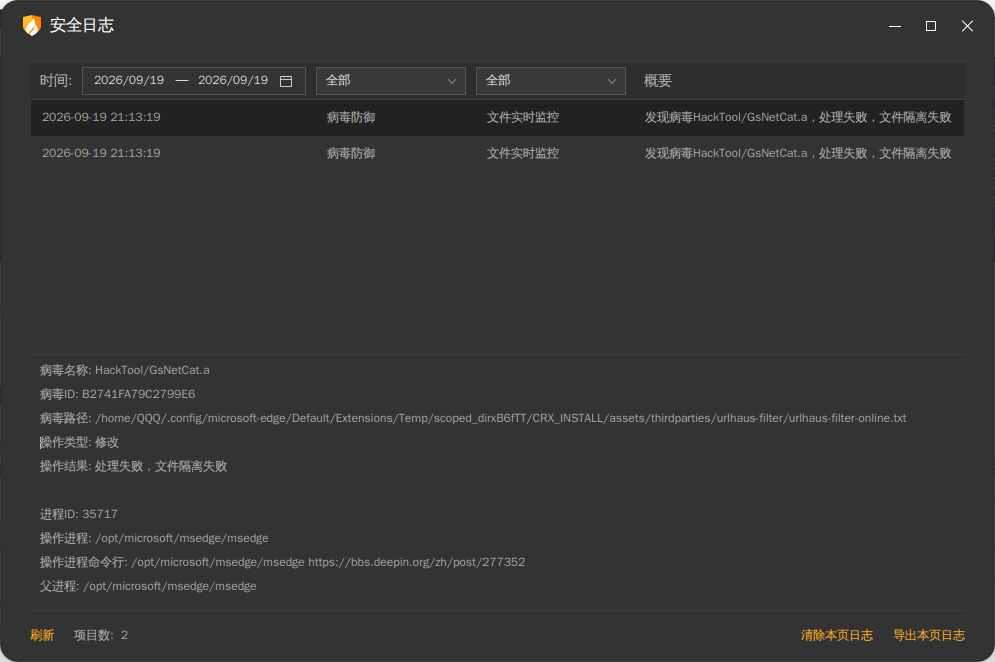Select the first highlighted log row timestamp
995x662 pixels.
101,117
